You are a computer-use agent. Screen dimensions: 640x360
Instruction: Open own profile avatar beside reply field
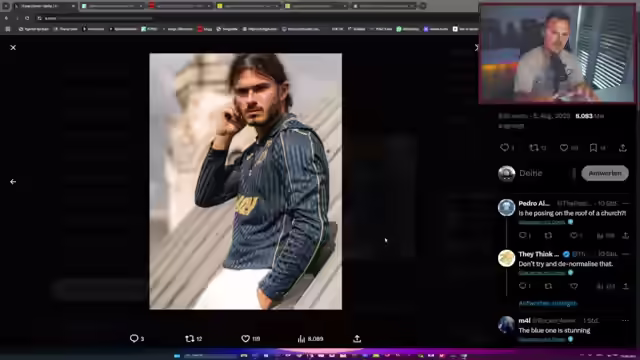pos(507,173)
